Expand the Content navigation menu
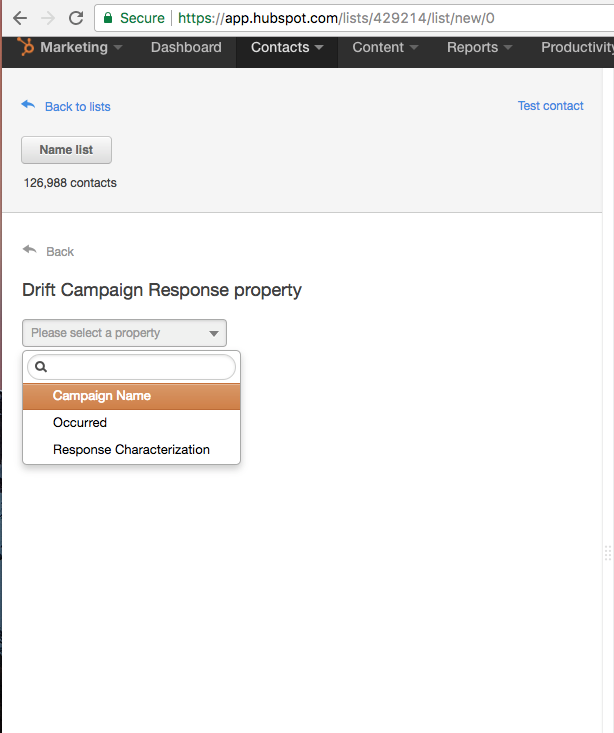This screenshot has width=614, height=733. 385,47
